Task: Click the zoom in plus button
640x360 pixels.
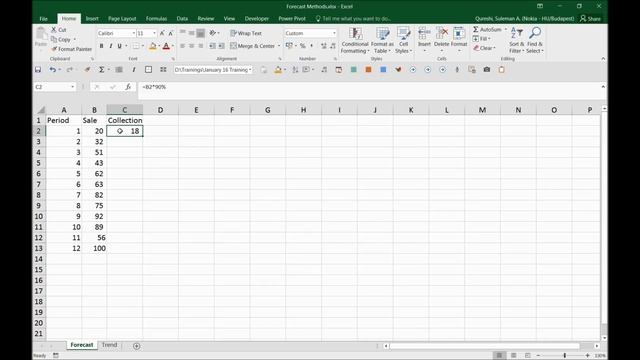Action: coord(587,356)
